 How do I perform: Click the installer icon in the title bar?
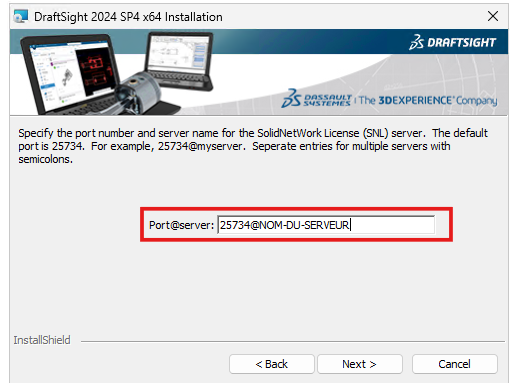[x=21, y=17]
